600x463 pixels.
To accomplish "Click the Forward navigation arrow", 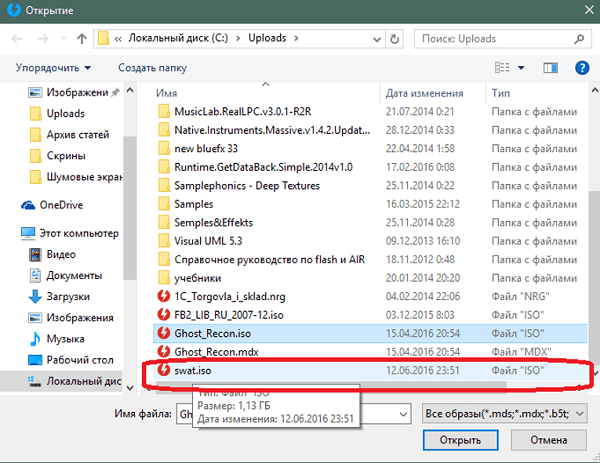I will 43,39.
